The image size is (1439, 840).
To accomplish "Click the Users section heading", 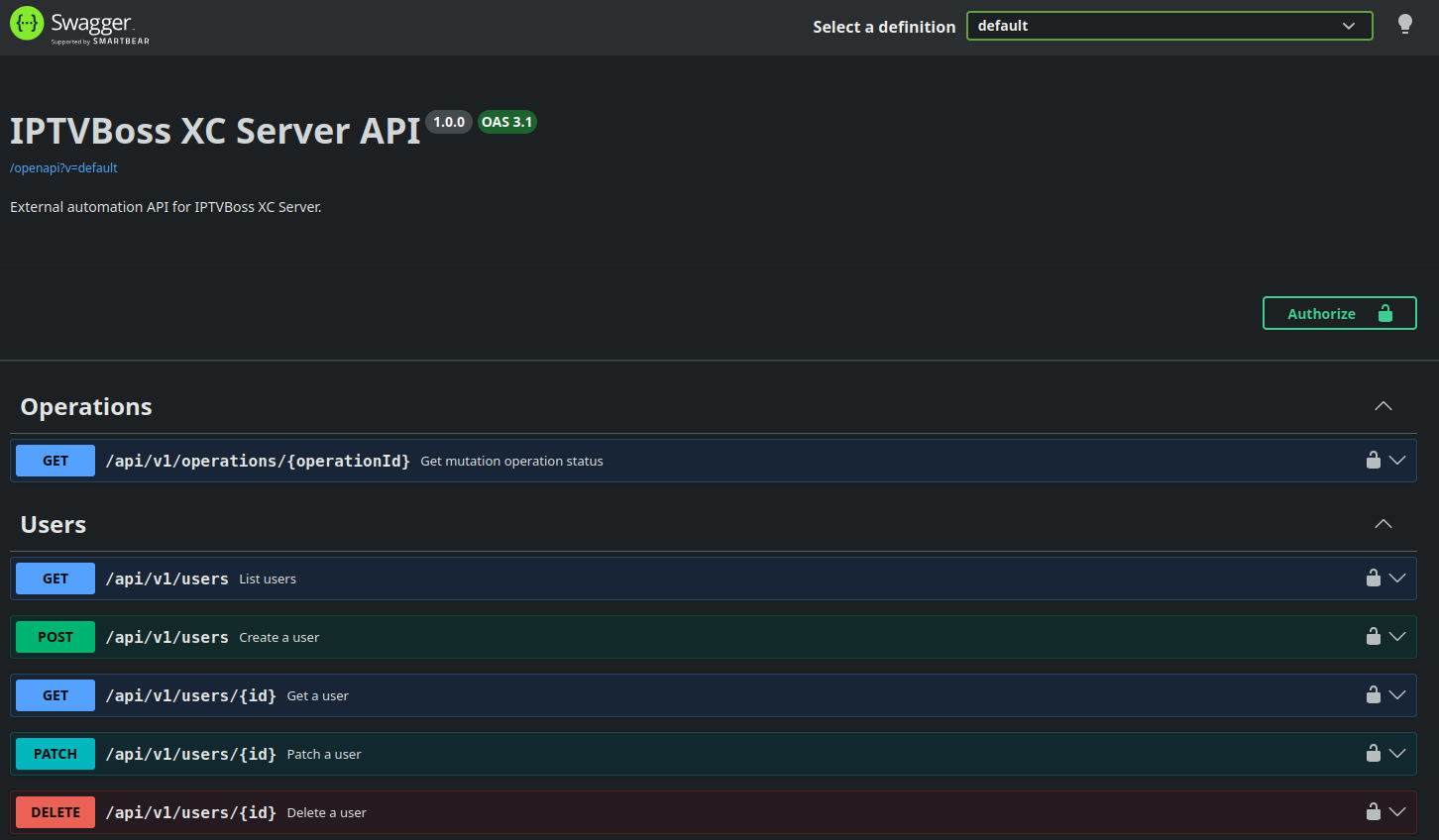I will 54,525.
